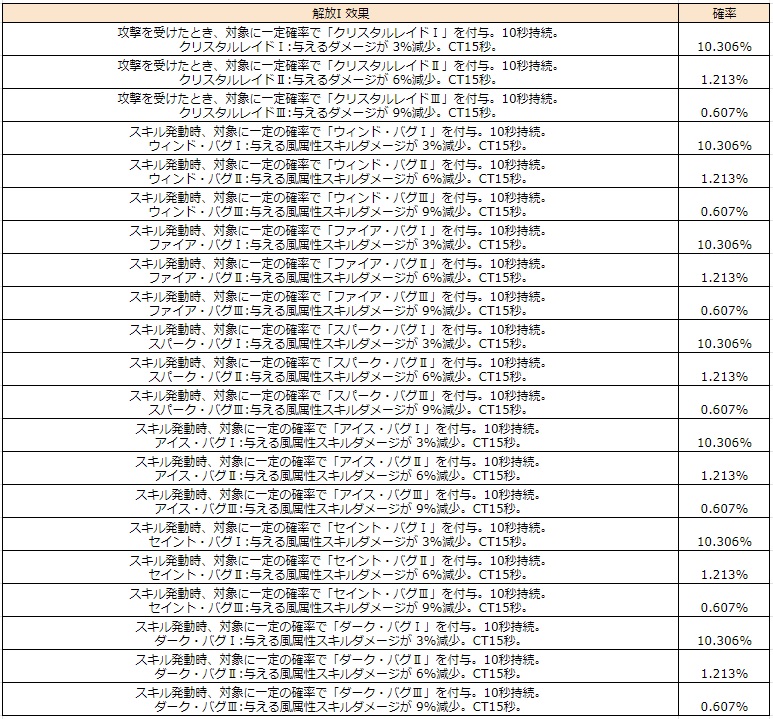This screenshot has height=719, width=773.
Task: Click the 10.306% probability for セイント・バグI
Action: point(725,541)
